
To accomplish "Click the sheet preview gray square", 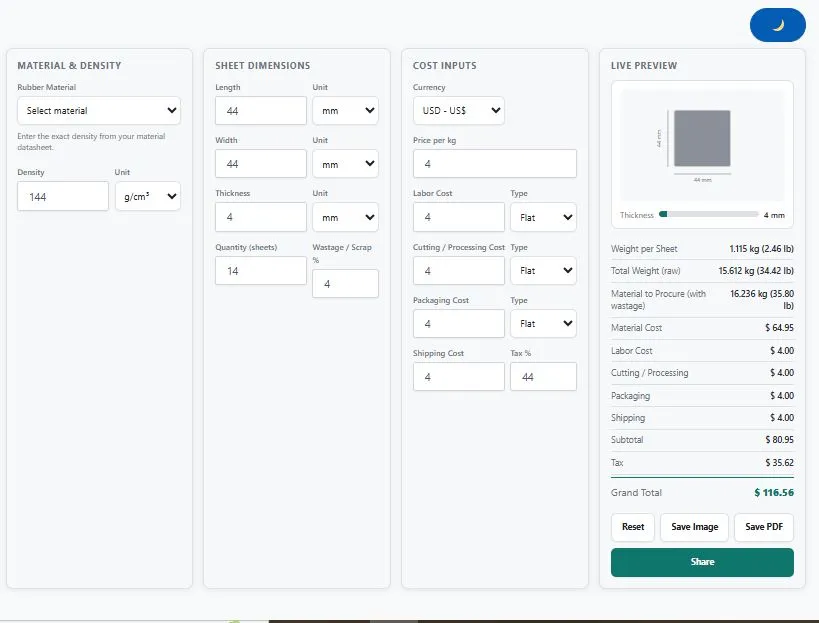I will point(702,138).
